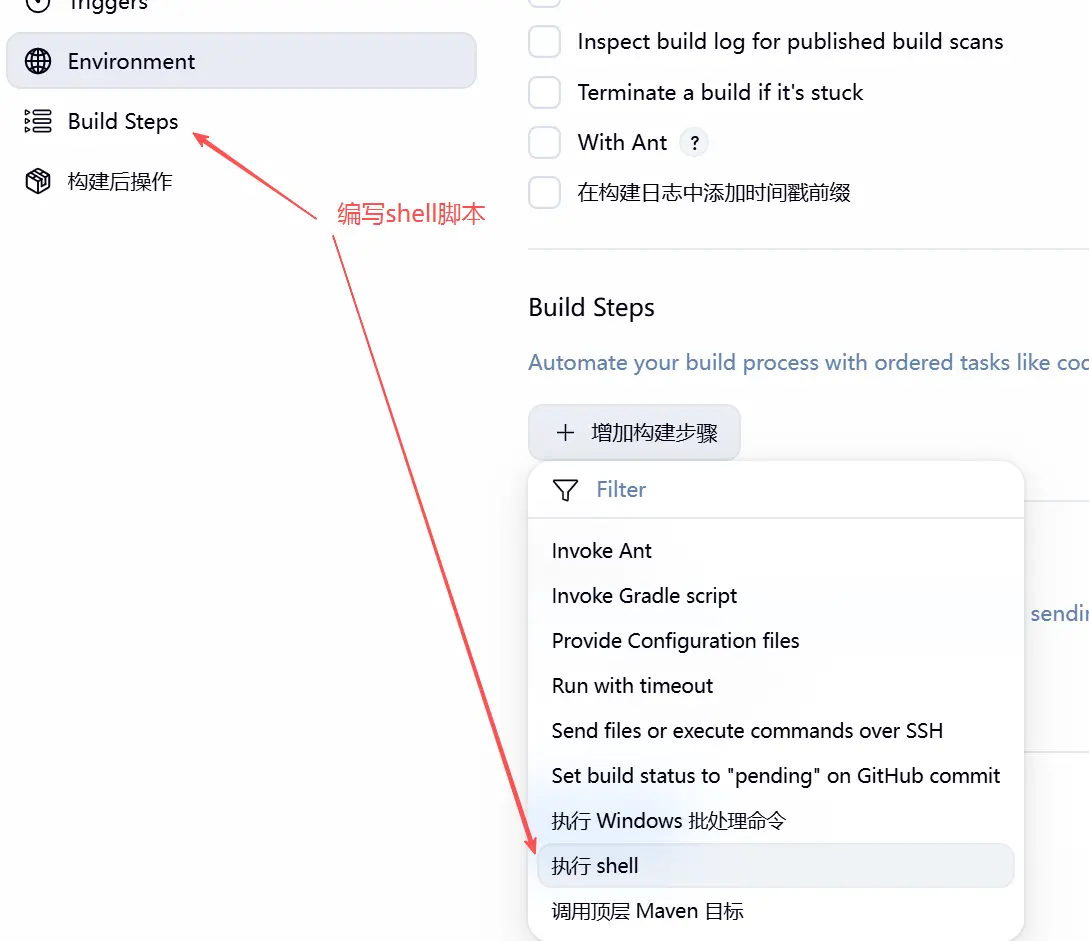This screenshot has width=1089, height=941.
Task: Click the With Ant help question icon
Action: point(694,143)
